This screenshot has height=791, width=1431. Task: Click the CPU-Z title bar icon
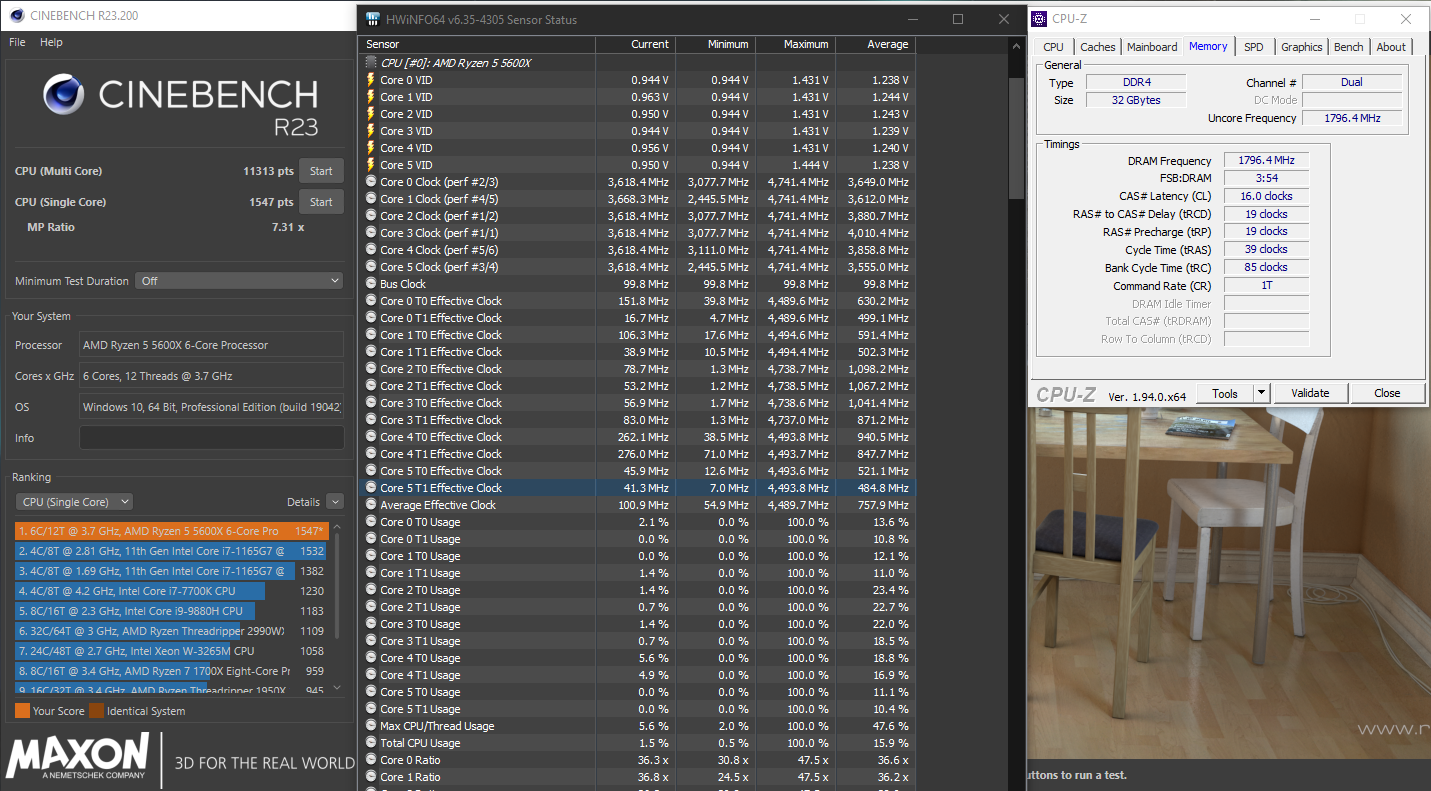[x=1040, y=18]
